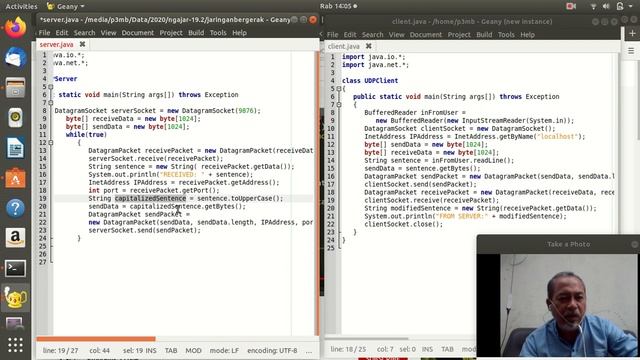
Task: Click clientSocket.close() line in client code
Action: [x=403, y=224]
